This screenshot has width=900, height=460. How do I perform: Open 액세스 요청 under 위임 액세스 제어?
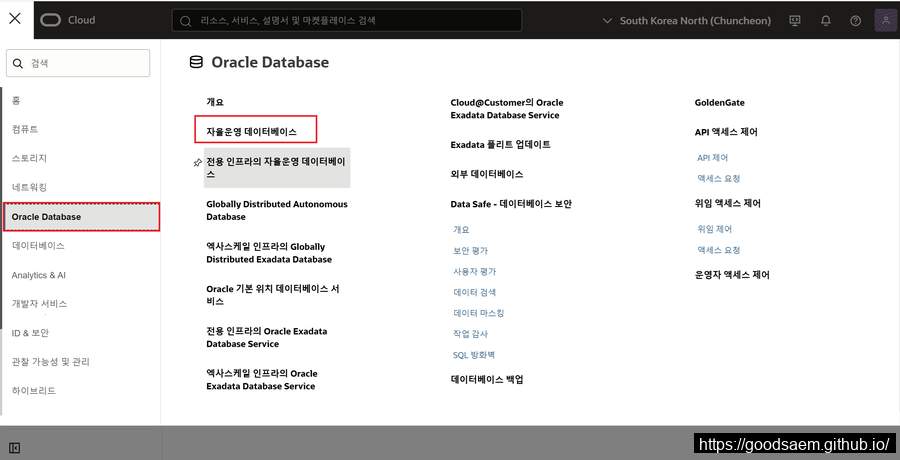tap(719, 250)
